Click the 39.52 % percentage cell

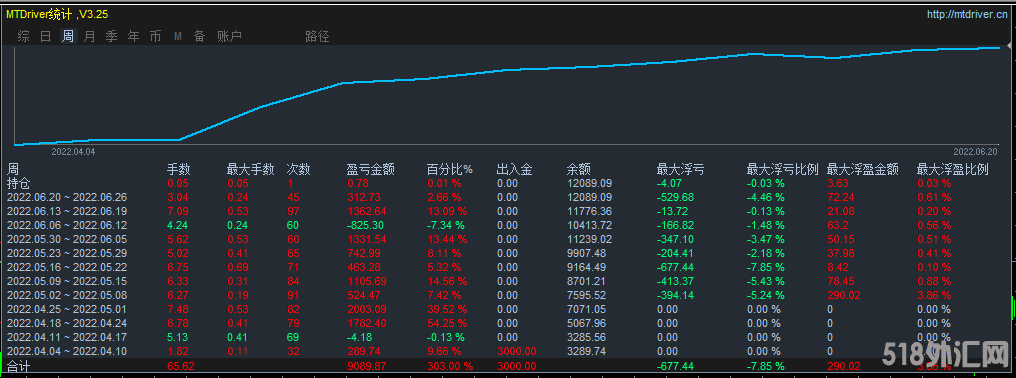point(448,309)
